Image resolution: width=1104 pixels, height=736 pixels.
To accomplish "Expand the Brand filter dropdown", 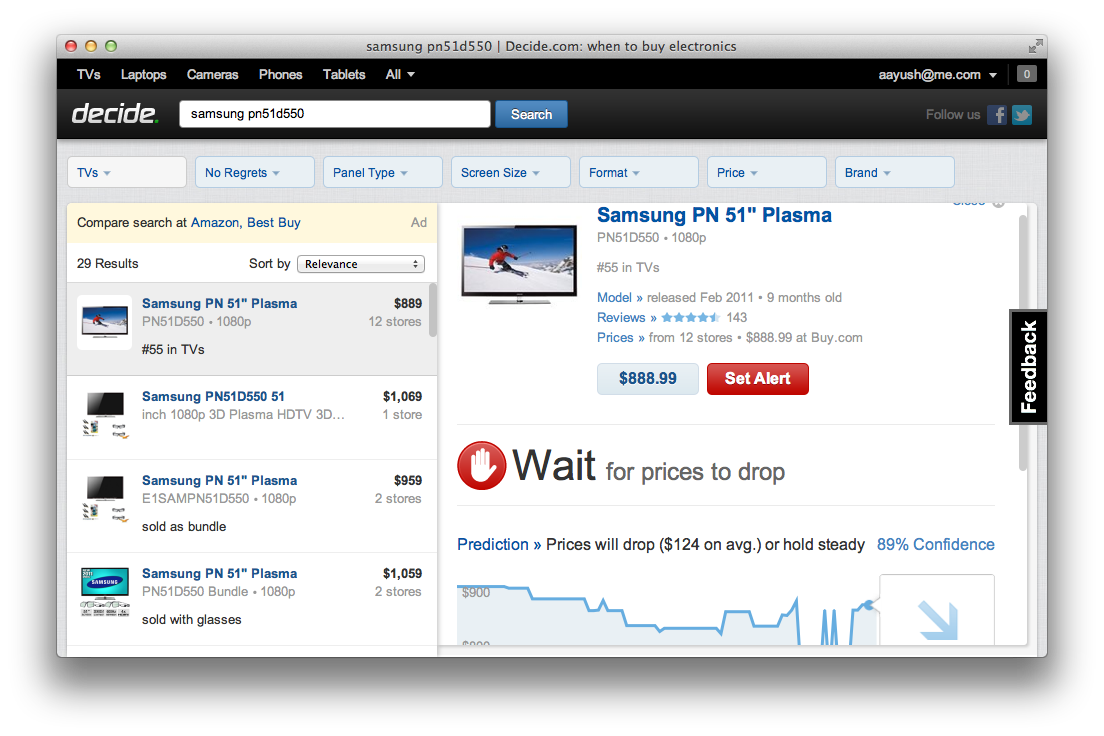I will point(895,173).
